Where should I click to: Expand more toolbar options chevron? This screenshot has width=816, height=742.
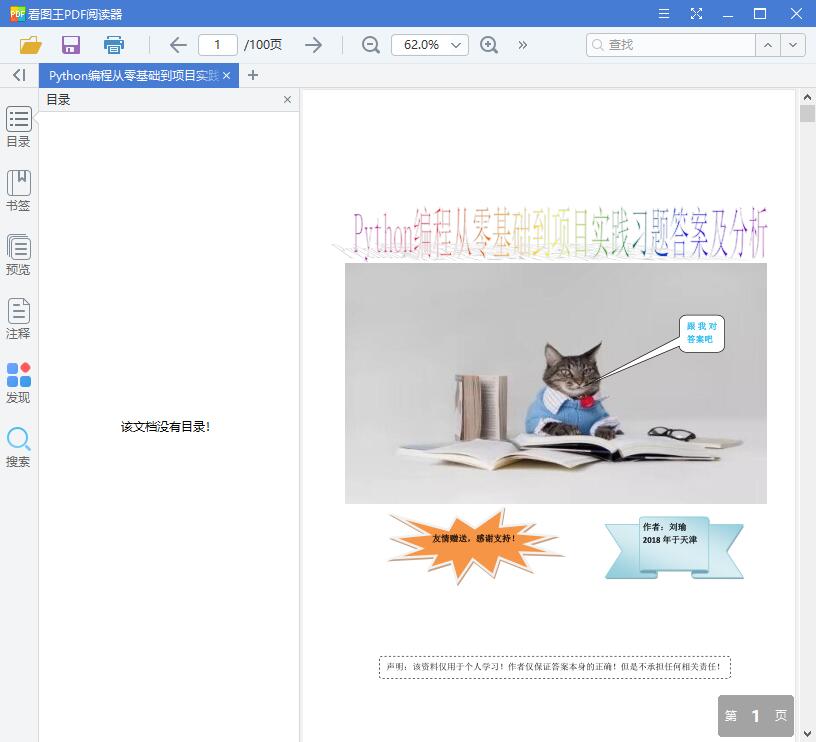point(522,45)
